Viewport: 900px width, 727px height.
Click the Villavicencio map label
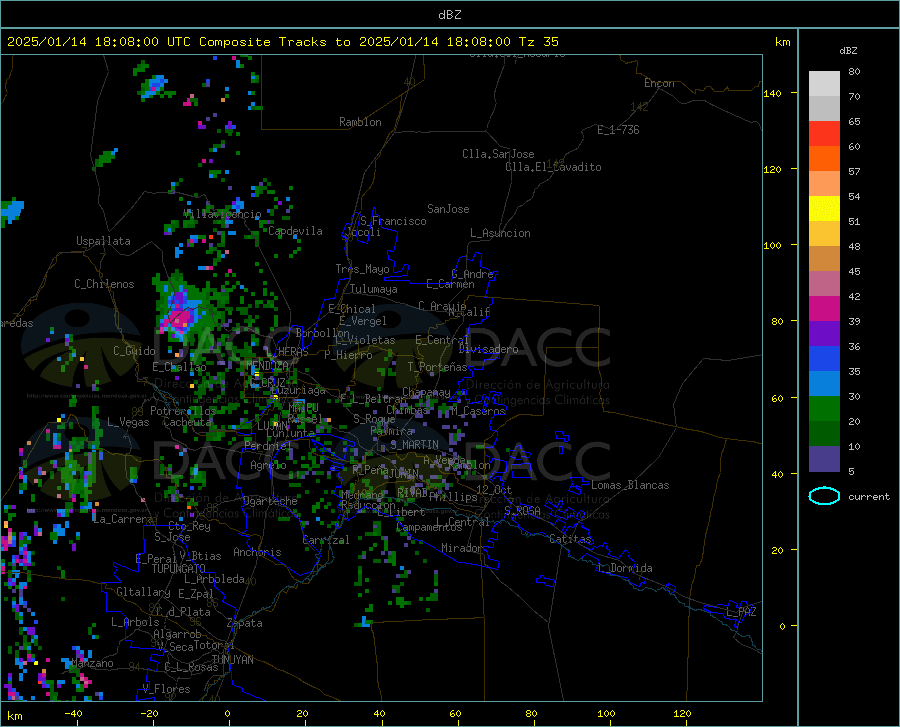(223, 214)
